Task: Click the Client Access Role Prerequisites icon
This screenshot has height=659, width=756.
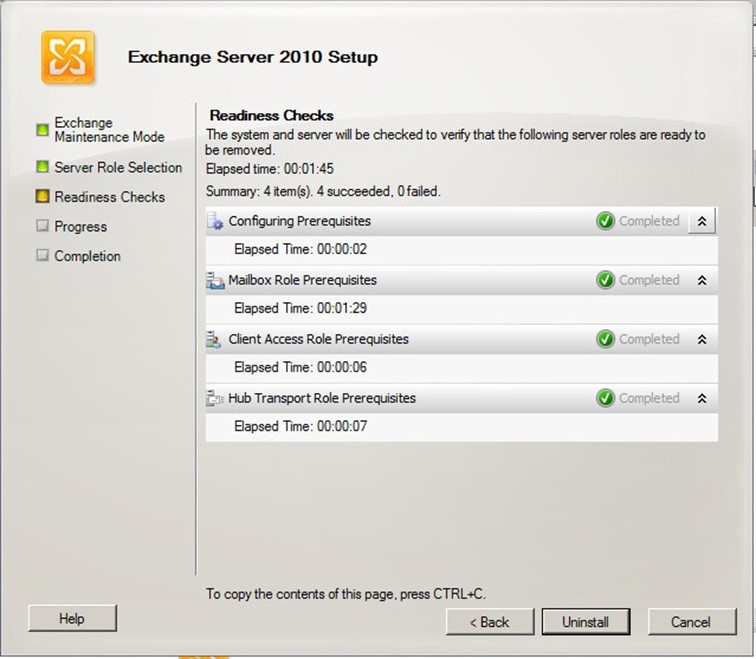Action: pos(214,339)
